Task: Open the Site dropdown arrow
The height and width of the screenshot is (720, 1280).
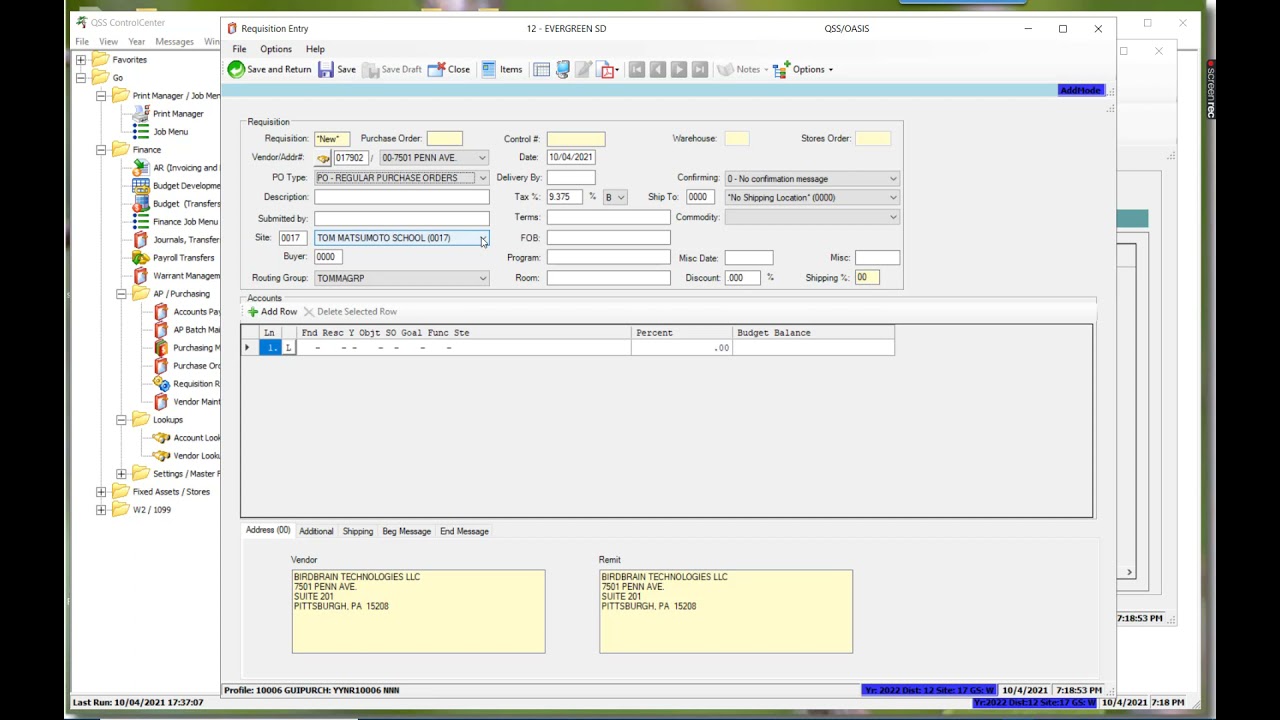Action: pyautogui.click(x=482, y=238)
